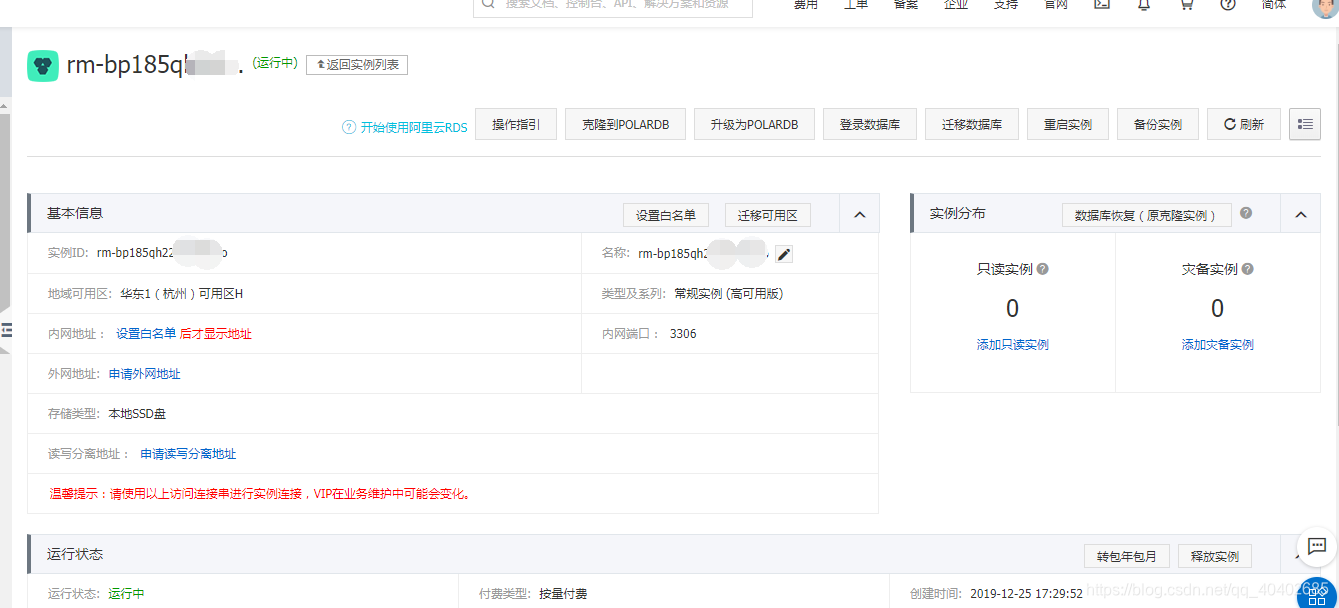Viewport: 1339px width, 608px height.
Task: Click 升级为POLARDB button
Action: [754, 124]
